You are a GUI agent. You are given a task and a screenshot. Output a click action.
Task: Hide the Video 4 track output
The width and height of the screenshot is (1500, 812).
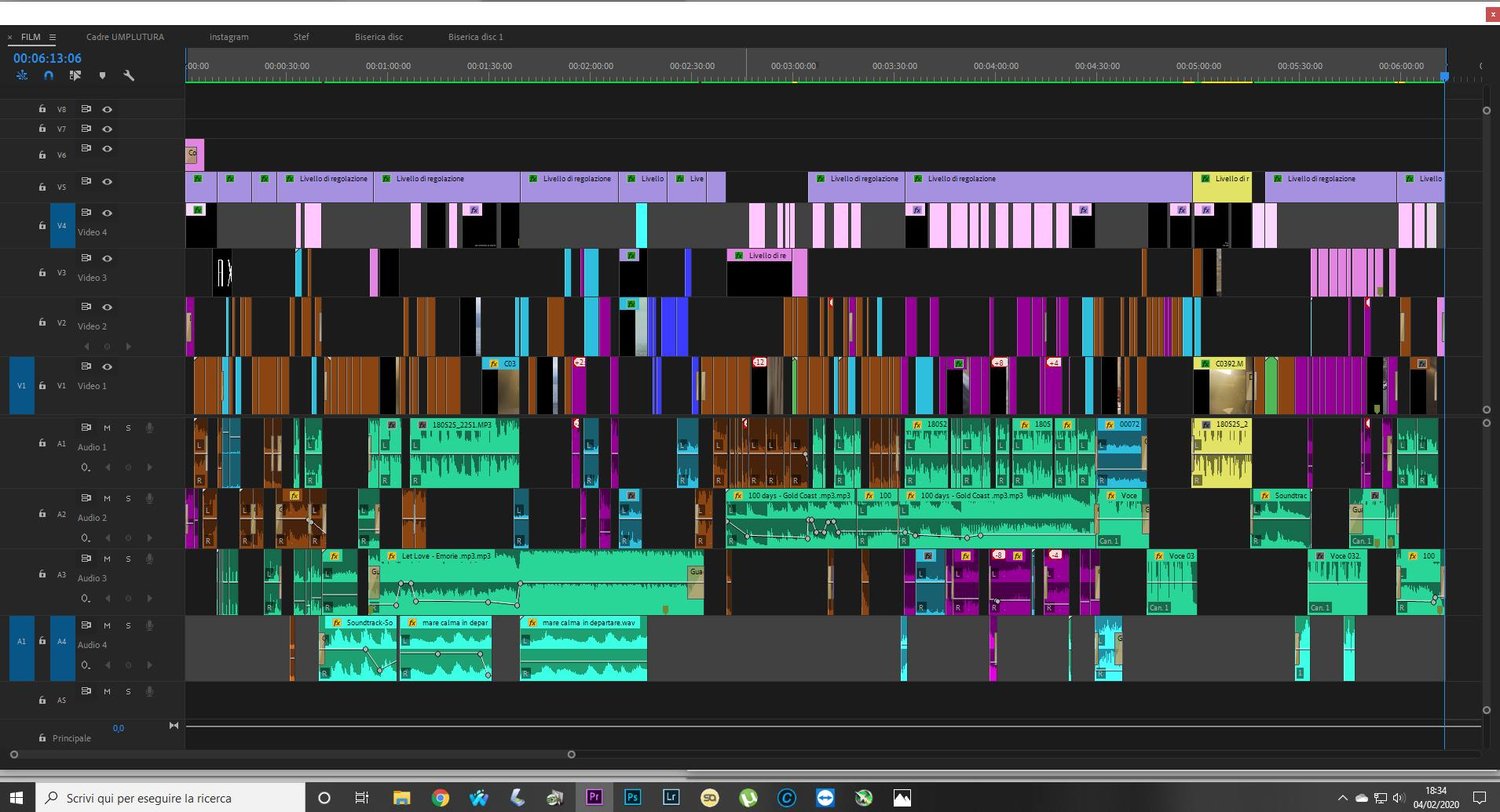pyautogui.click(x=107, y=213)
